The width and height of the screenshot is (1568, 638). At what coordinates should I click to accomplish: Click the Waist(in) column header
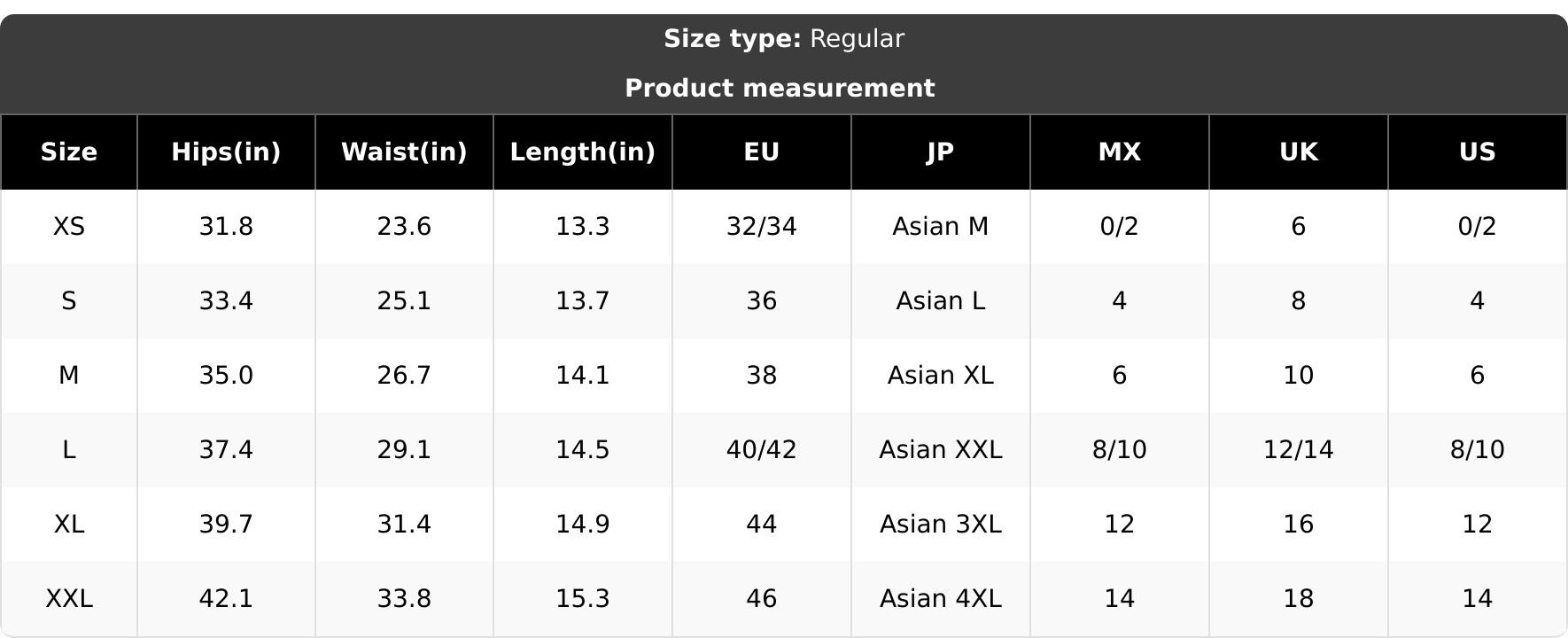pyautogui.click(x=404, y=152)
